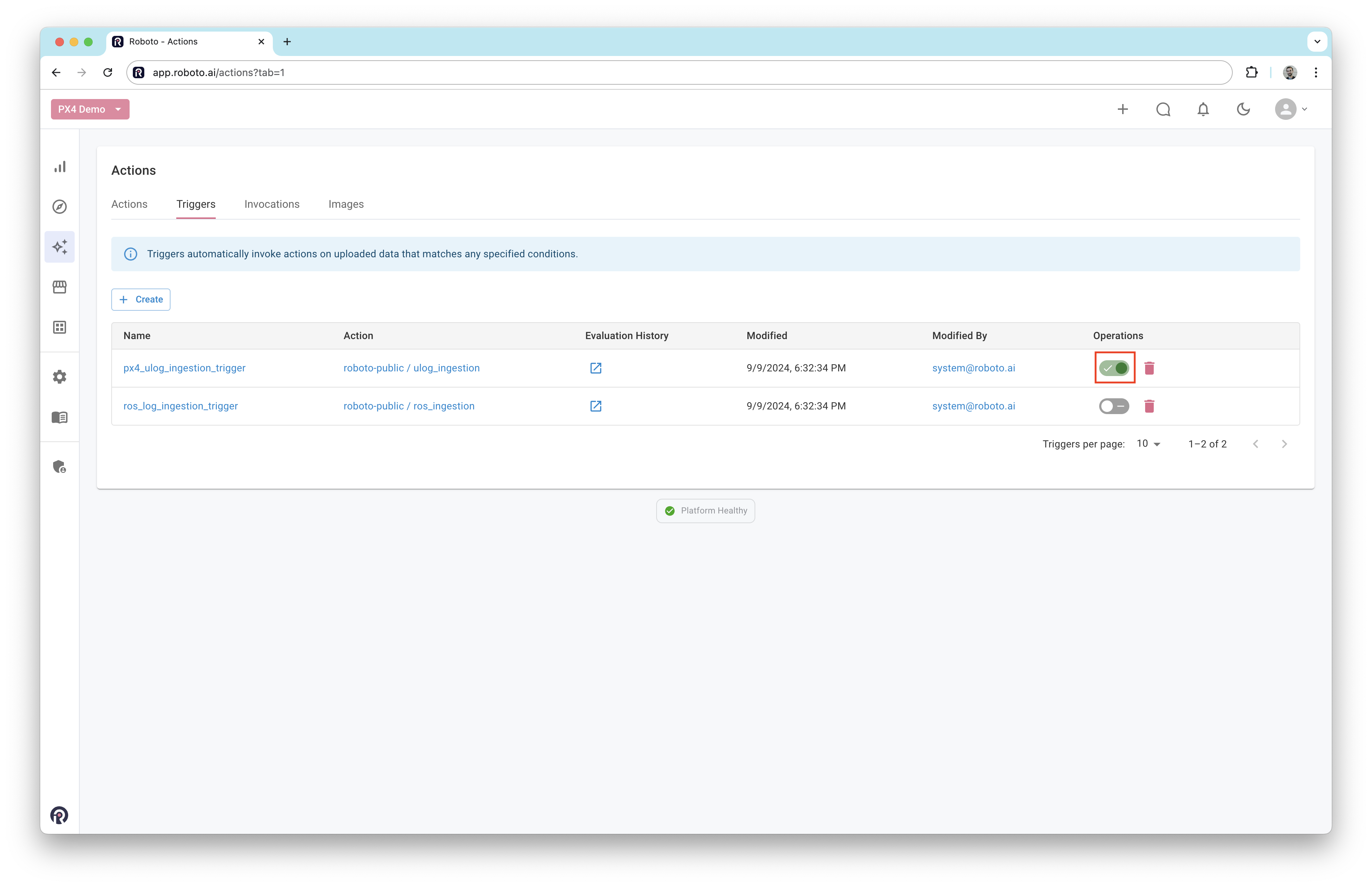Enable the ros_log_ingestion_trigger toggle
Viewport: 1372px width, 887px height.
click(x=1114, y=406)
